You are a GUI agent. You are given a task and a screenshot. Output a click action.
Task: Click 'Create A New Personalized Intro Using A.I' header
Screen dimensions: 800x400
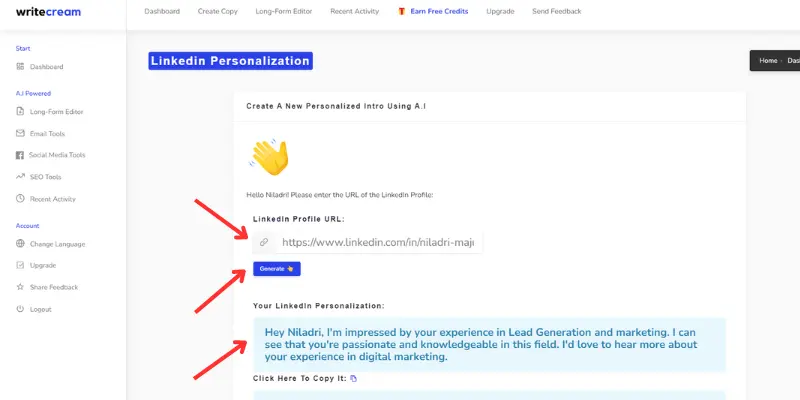[x=336, y=106]
